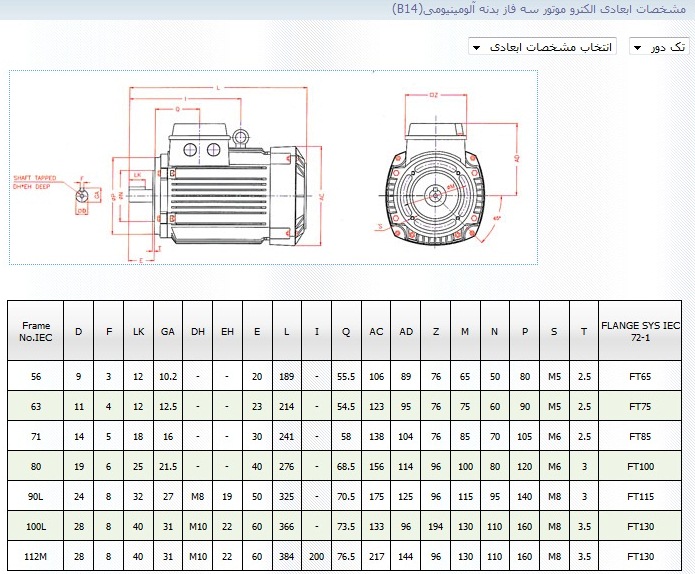
Task: Click AC value '217'
Action: click(376, 556)
